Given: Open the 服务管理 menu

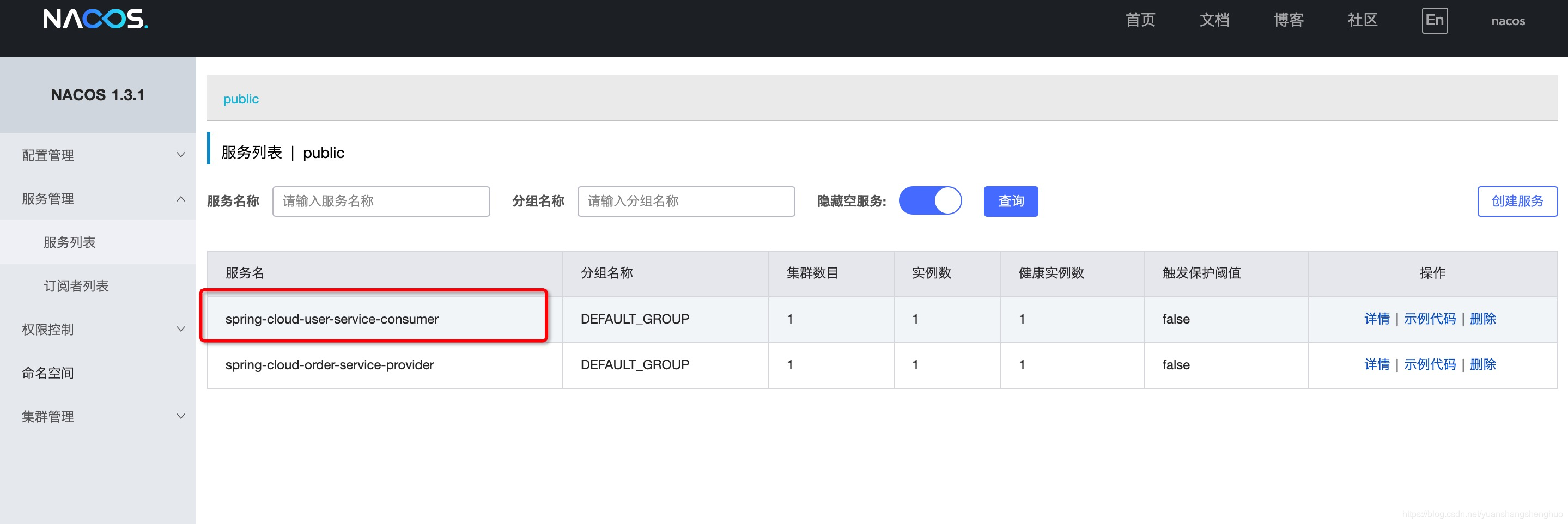Looking at the screenshot, I should pyautogui.click(x=98, y=199).
